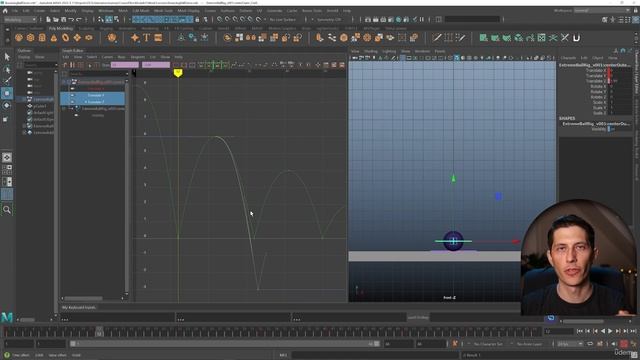Click play backward button
The width and height of the screenshot is (640, 360).
603,331
